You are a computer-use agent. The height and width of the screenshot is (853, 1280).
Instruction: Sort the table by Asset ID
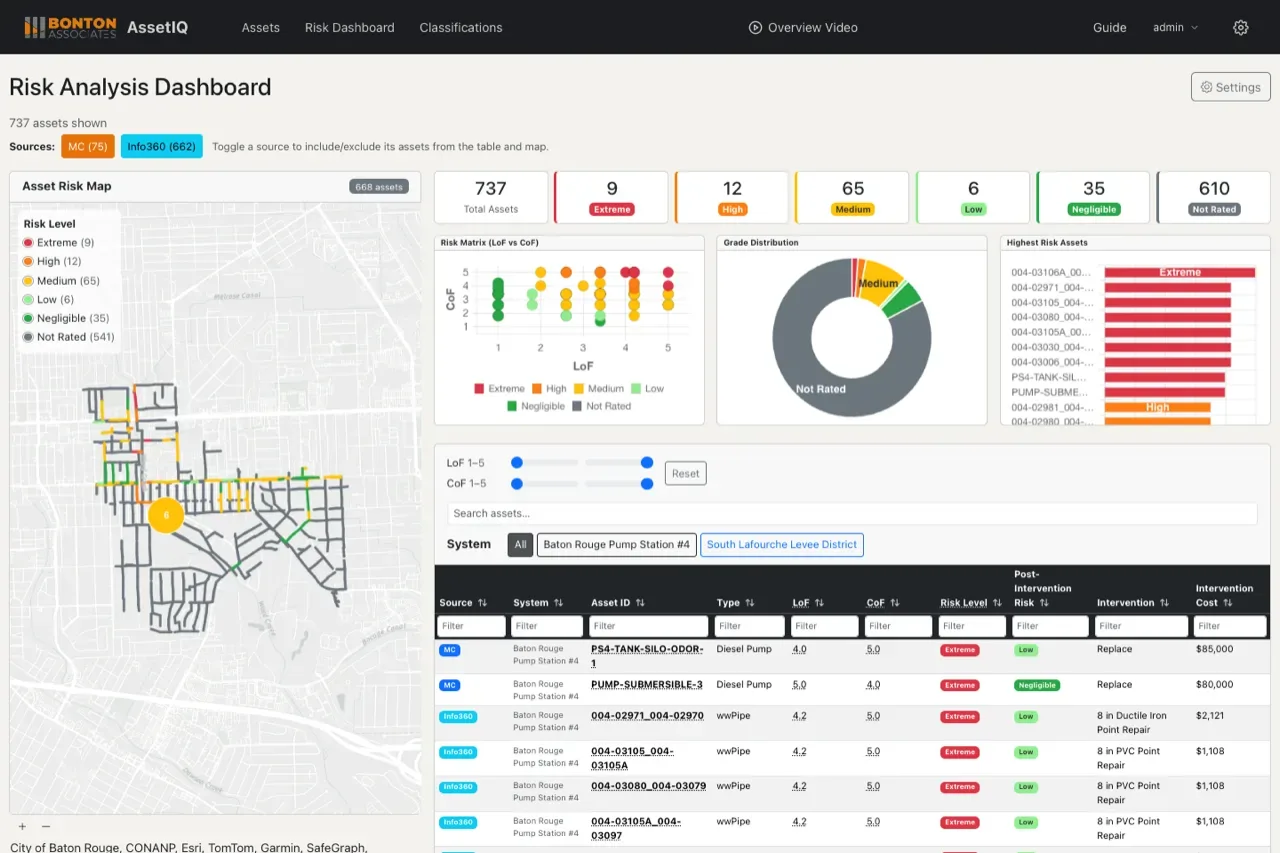click(618, 603)
